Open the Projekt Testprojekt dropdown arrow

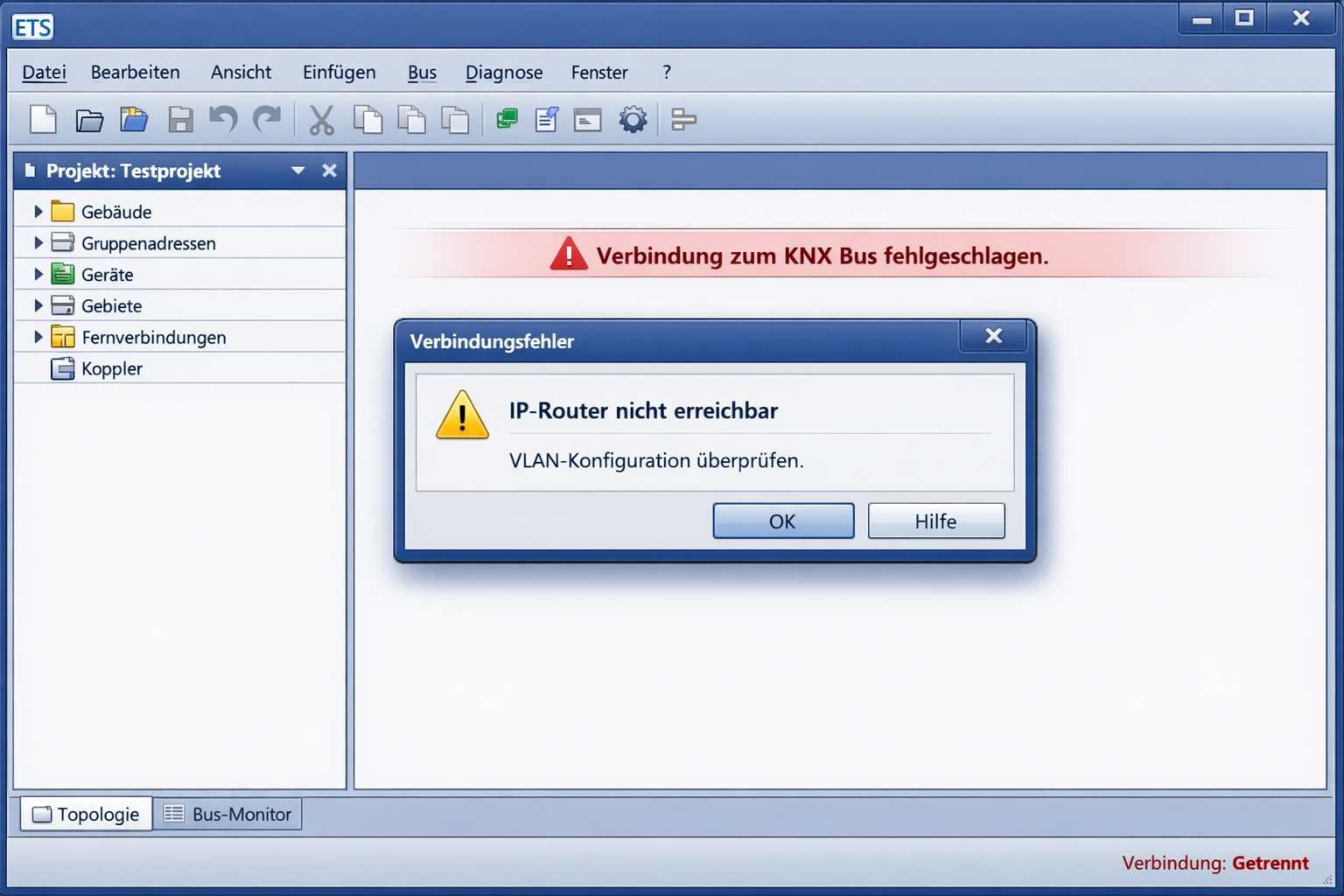pyautogui.click(x=297, y=171)
